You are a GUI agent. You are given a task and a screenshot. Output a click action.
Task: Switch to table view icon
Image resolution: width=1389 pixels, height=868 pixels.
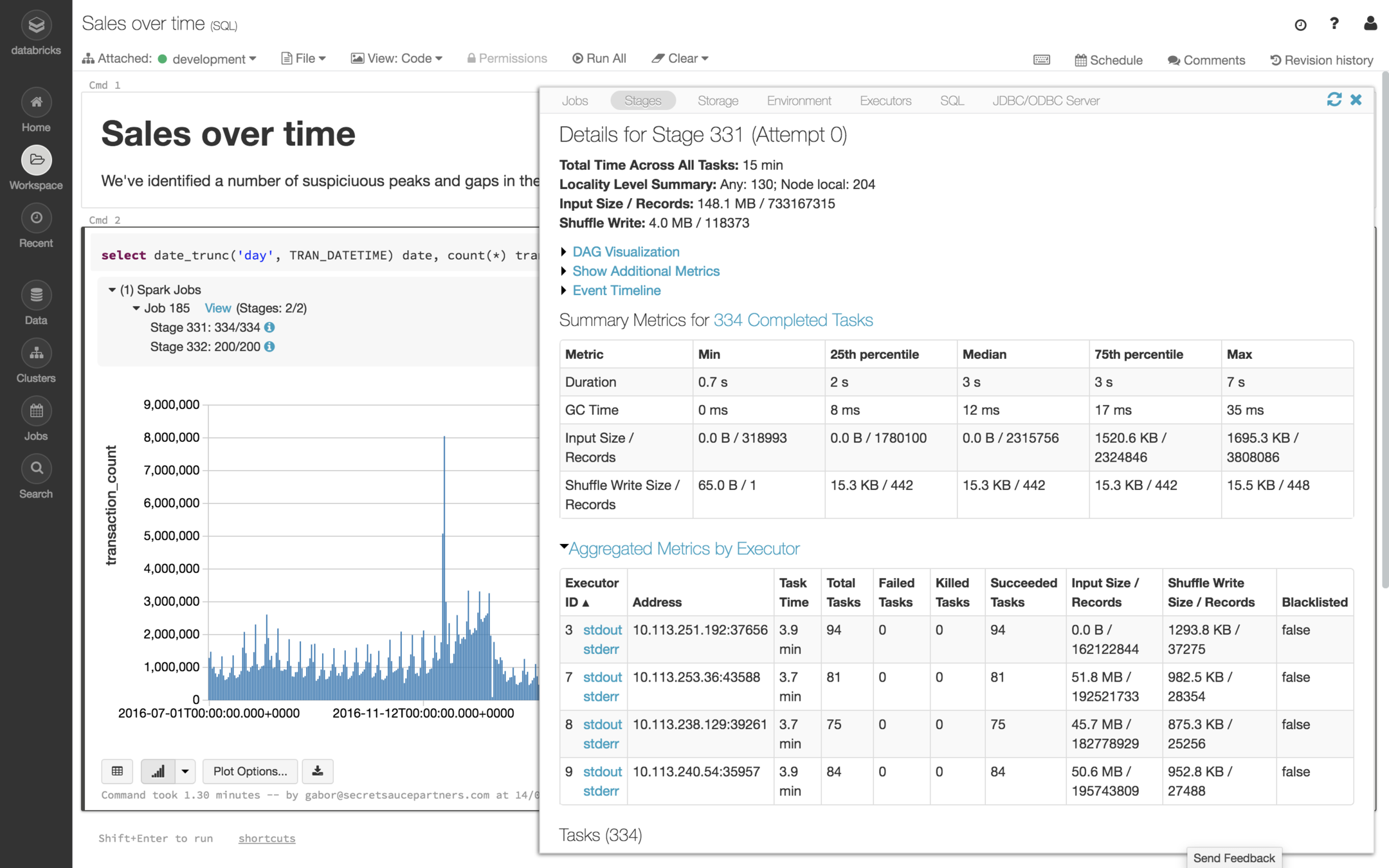117,771
